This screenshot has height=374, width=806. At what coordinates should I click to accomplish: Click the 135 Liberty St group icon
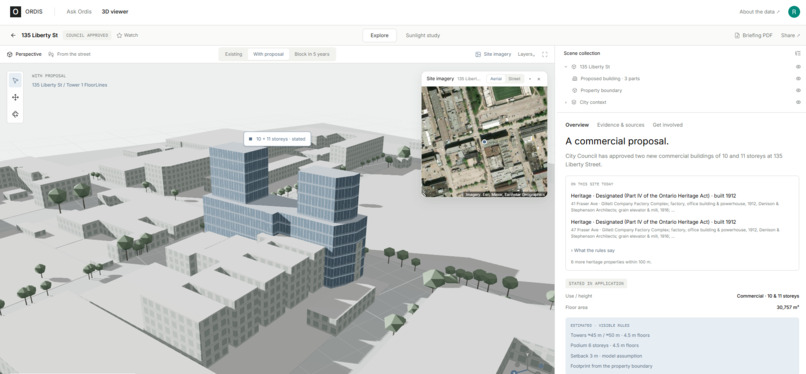[574, 67]
